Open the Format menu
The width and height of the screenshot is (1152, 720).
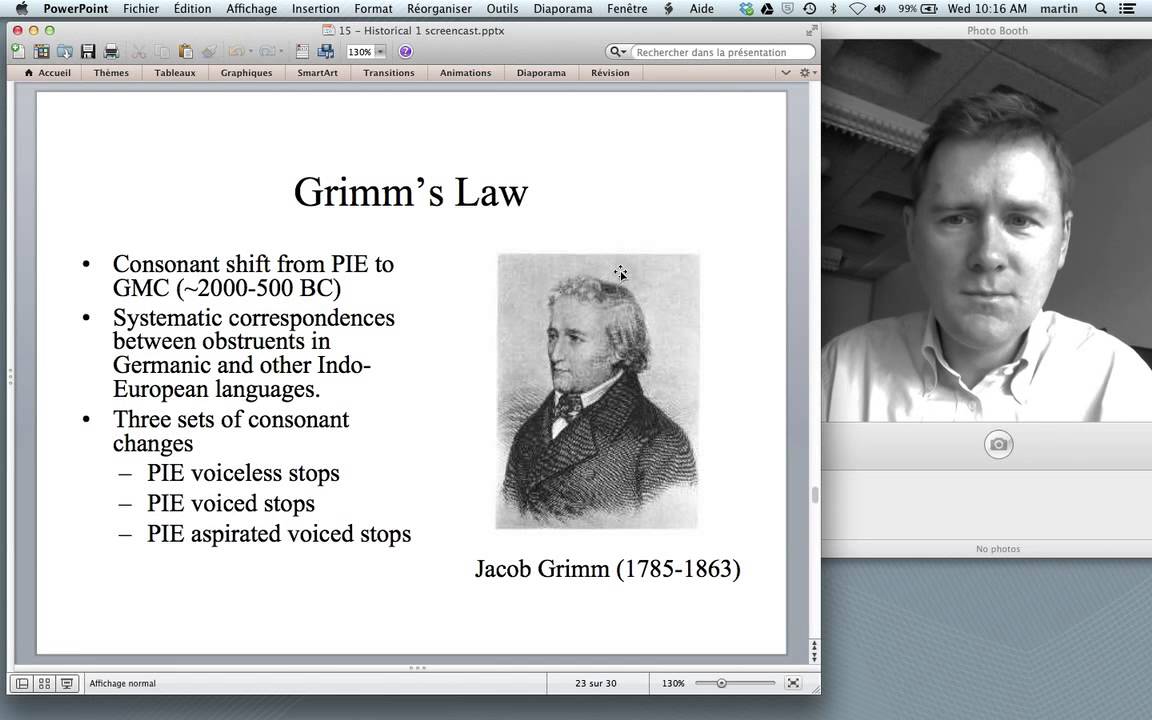coord(373,9)
